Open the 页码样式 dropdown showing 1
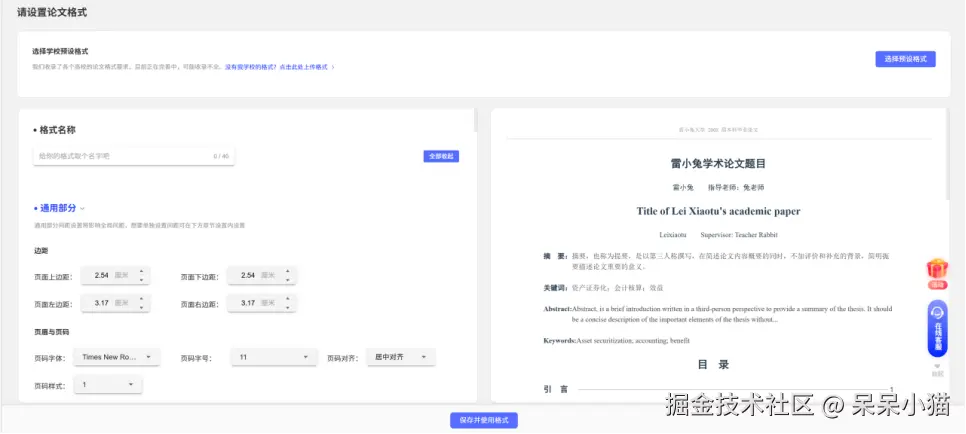 (x=108, y=385)
